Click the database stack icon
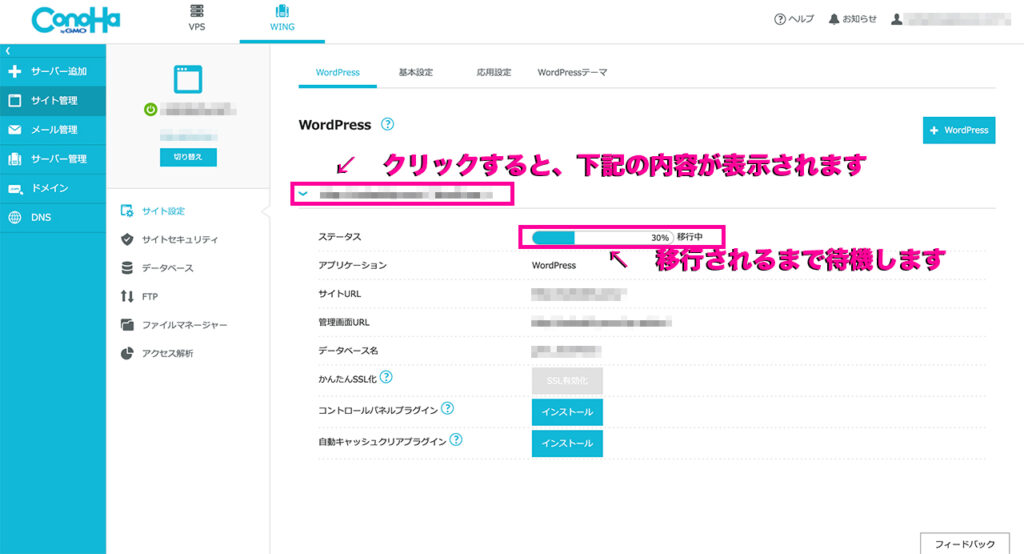 127,268
